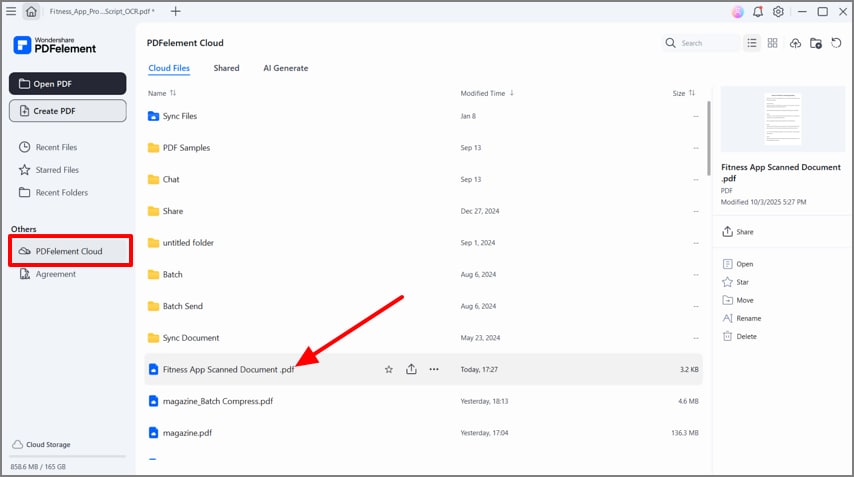This screenshot has height=477, width=854.
Task: Click Rename in details panel
Action: 742,318
